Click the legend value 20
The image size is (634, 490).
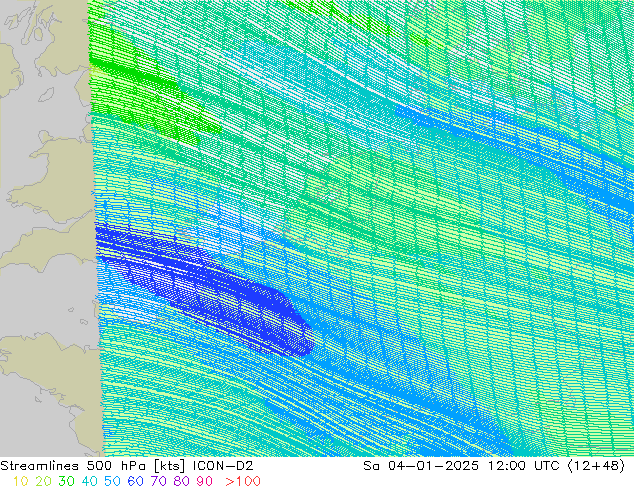click(43, 481)
